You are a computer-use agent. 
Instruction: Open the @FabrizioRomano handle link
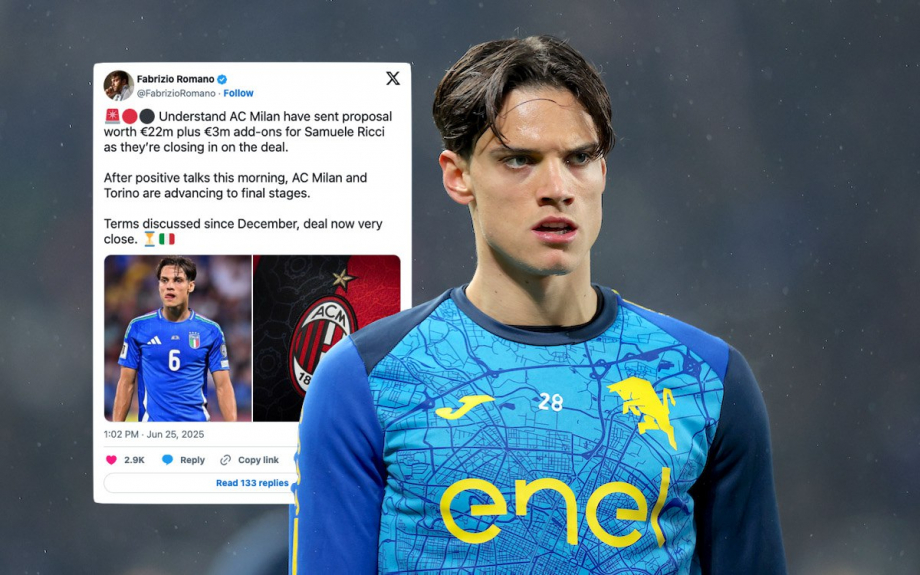click(176, 93)
